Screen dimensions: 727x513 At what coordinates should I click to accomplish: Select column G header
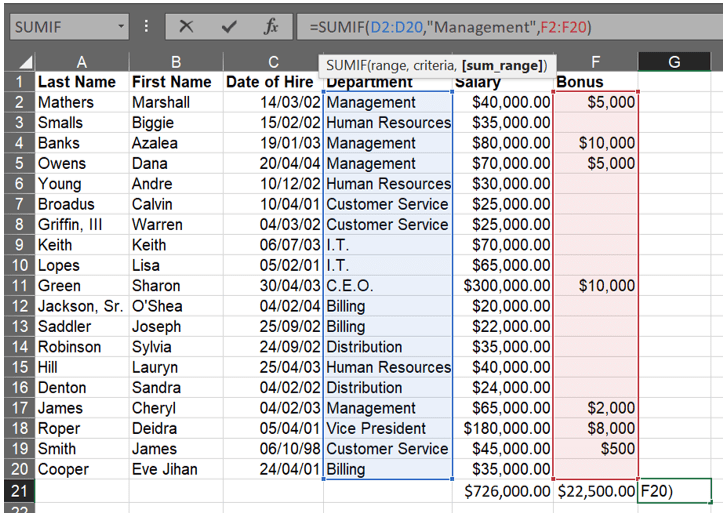pos(674,62)
